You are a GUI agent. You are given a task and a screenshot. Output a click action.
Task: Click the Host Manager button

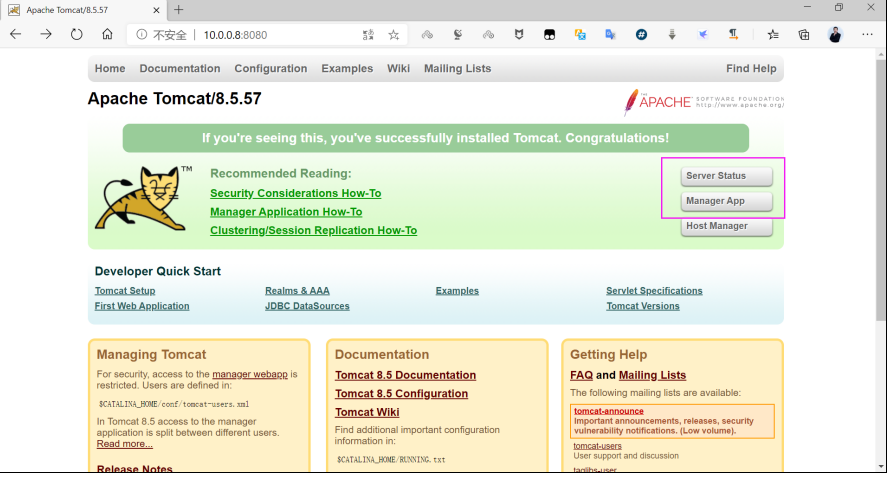click(727, 226)
